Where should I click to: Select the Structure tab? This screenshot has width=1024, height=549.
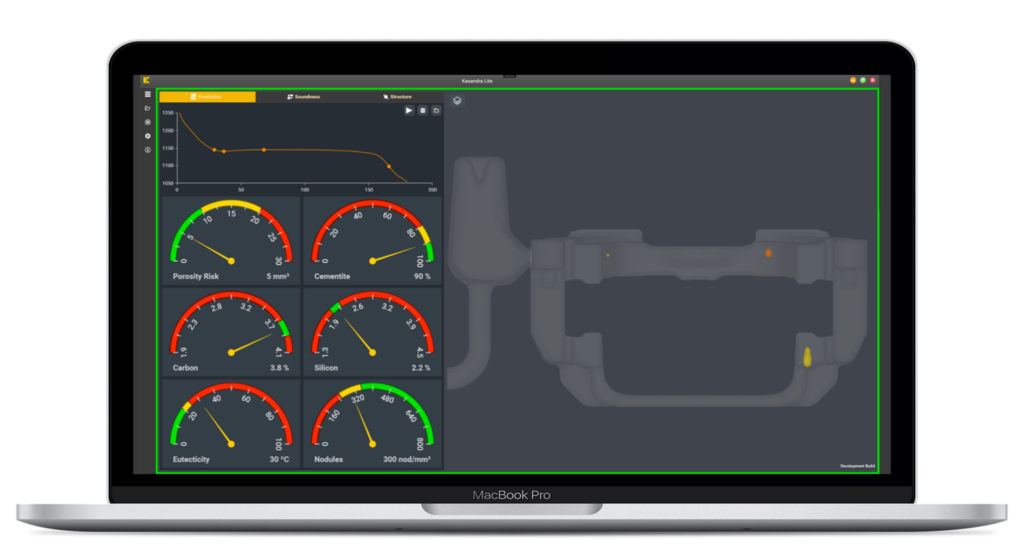coord(397,97)
